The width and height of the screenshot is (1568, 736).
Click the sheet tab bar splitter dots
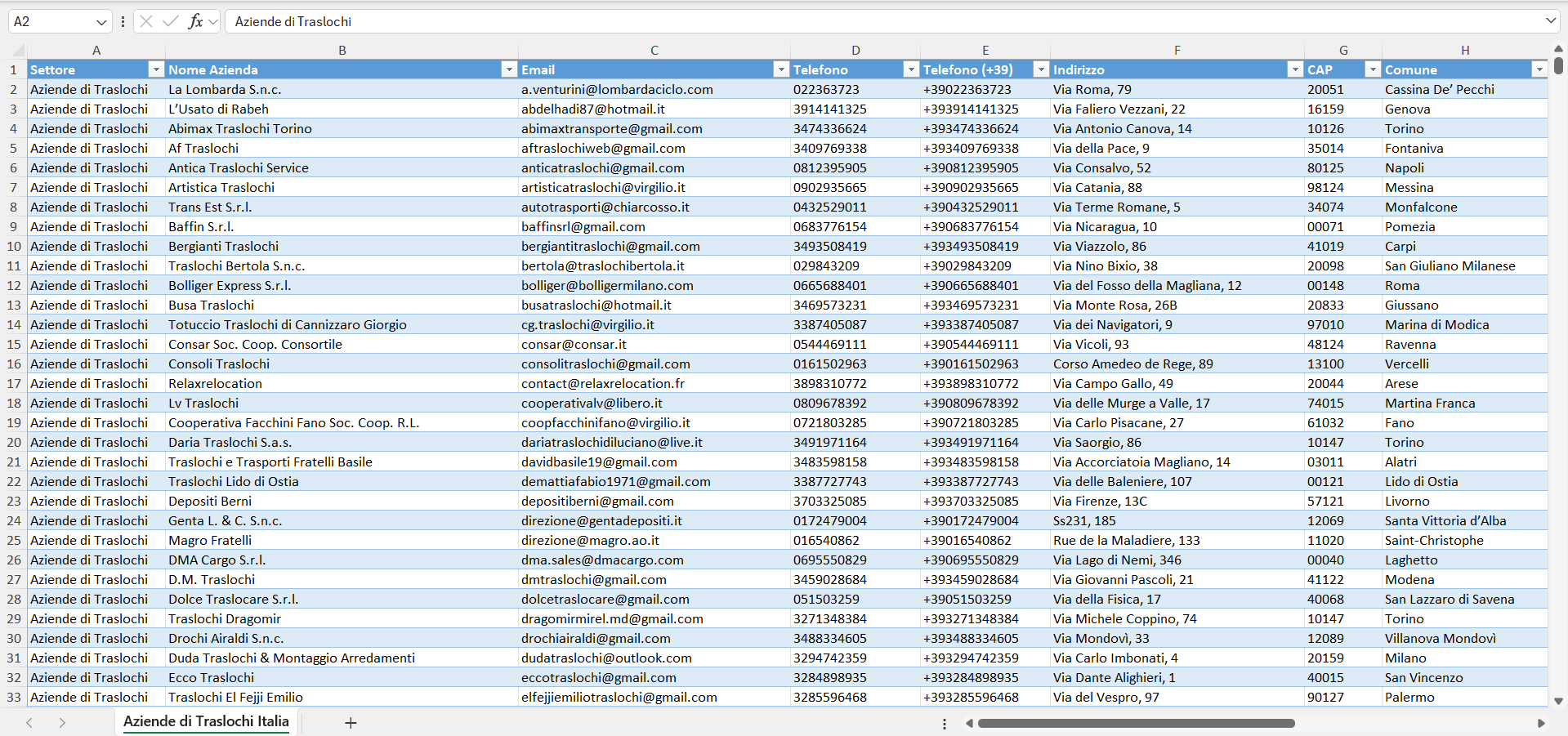click(945, 724)
